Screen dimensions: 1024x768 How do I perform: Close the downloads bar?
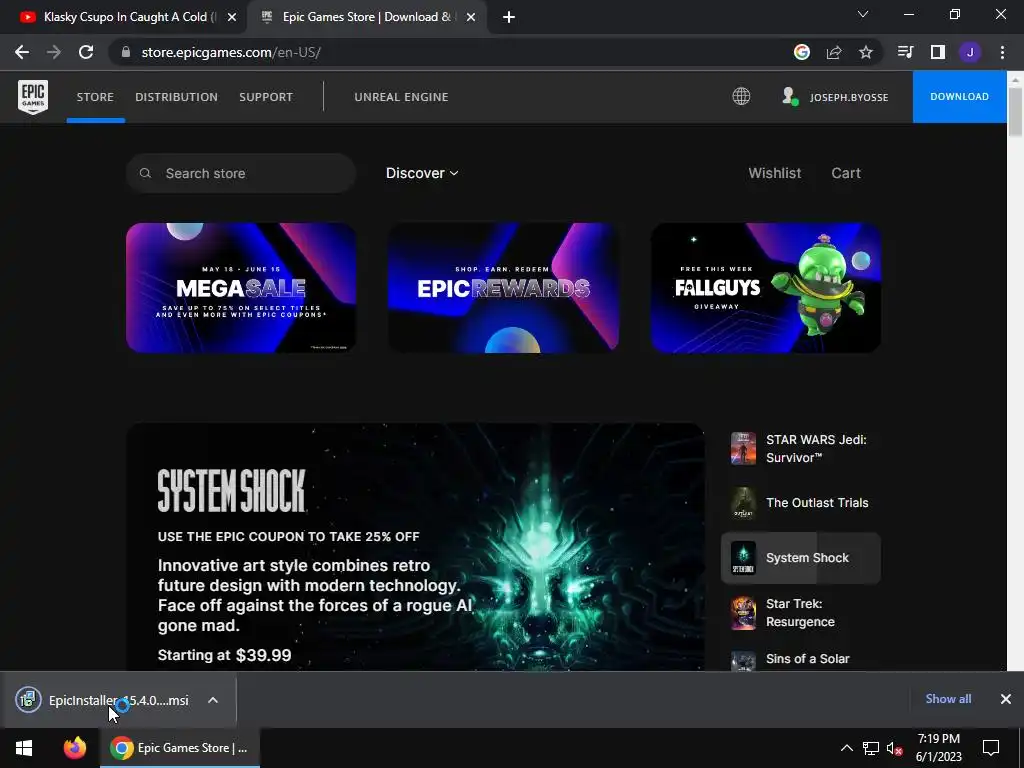click(1006, 699)
